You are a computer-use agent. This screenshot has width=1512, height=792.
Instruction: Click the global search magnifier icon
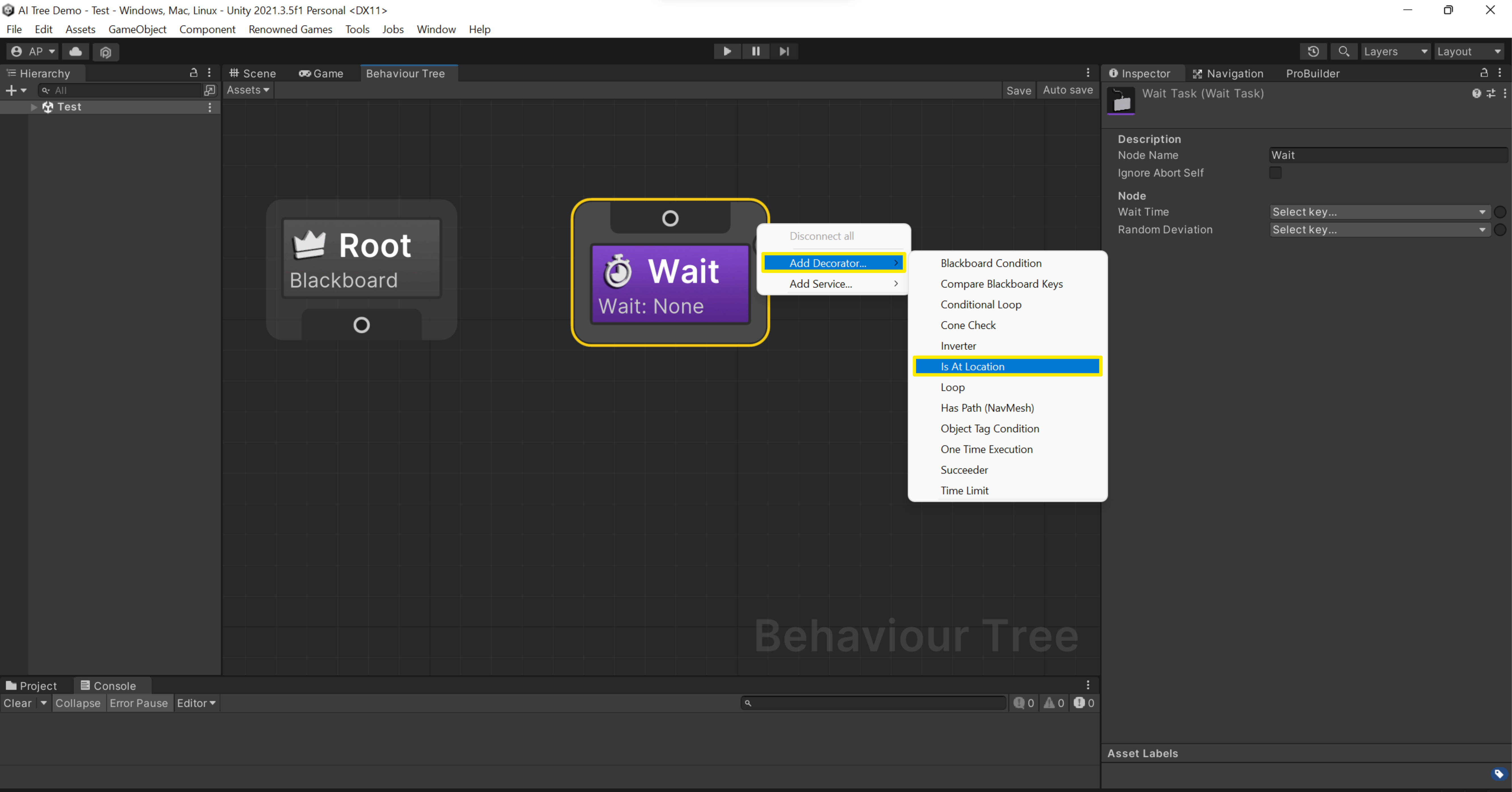click(x=1344, y=51)
